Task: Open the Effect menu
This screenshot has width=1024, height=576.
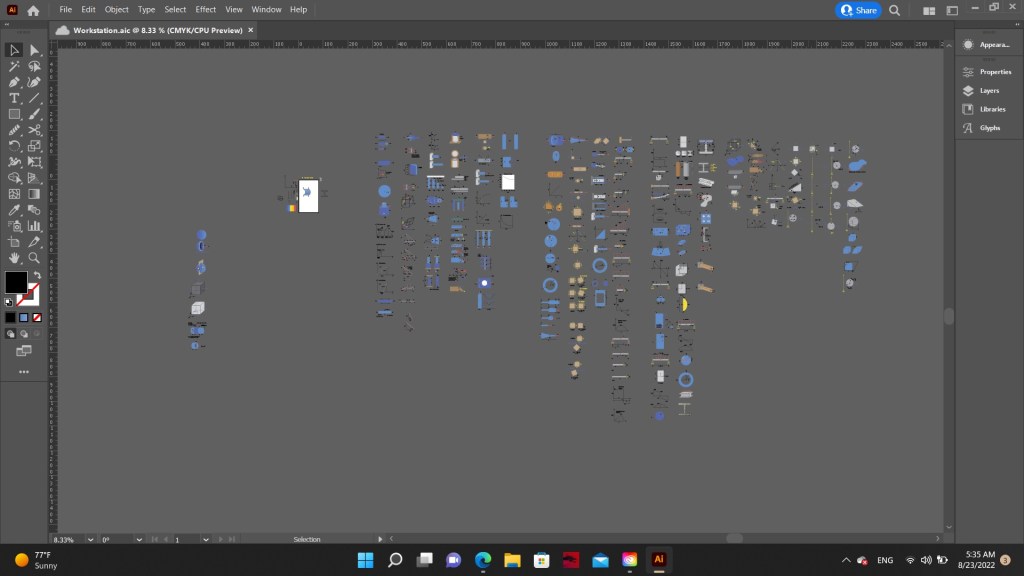Action: pos(206,9)
